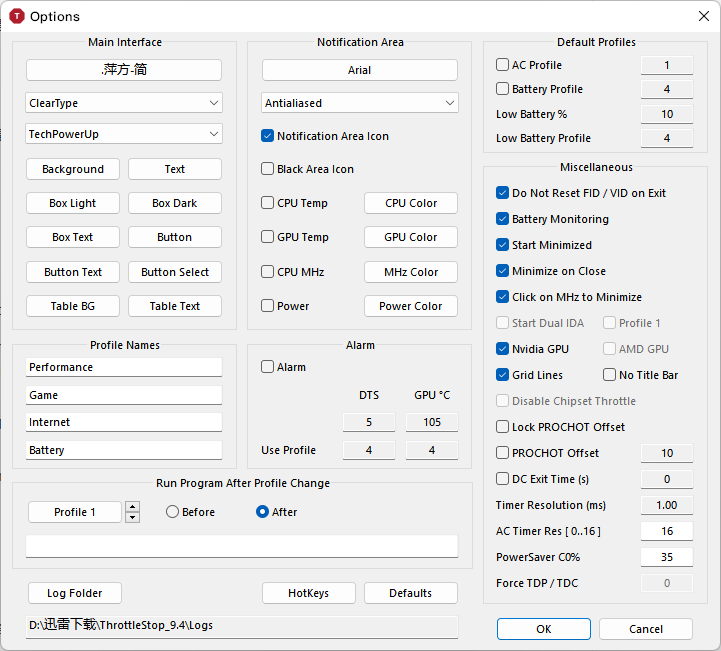Confirm settings with the OK button
721x651 pixels.
tap(543, 629)
